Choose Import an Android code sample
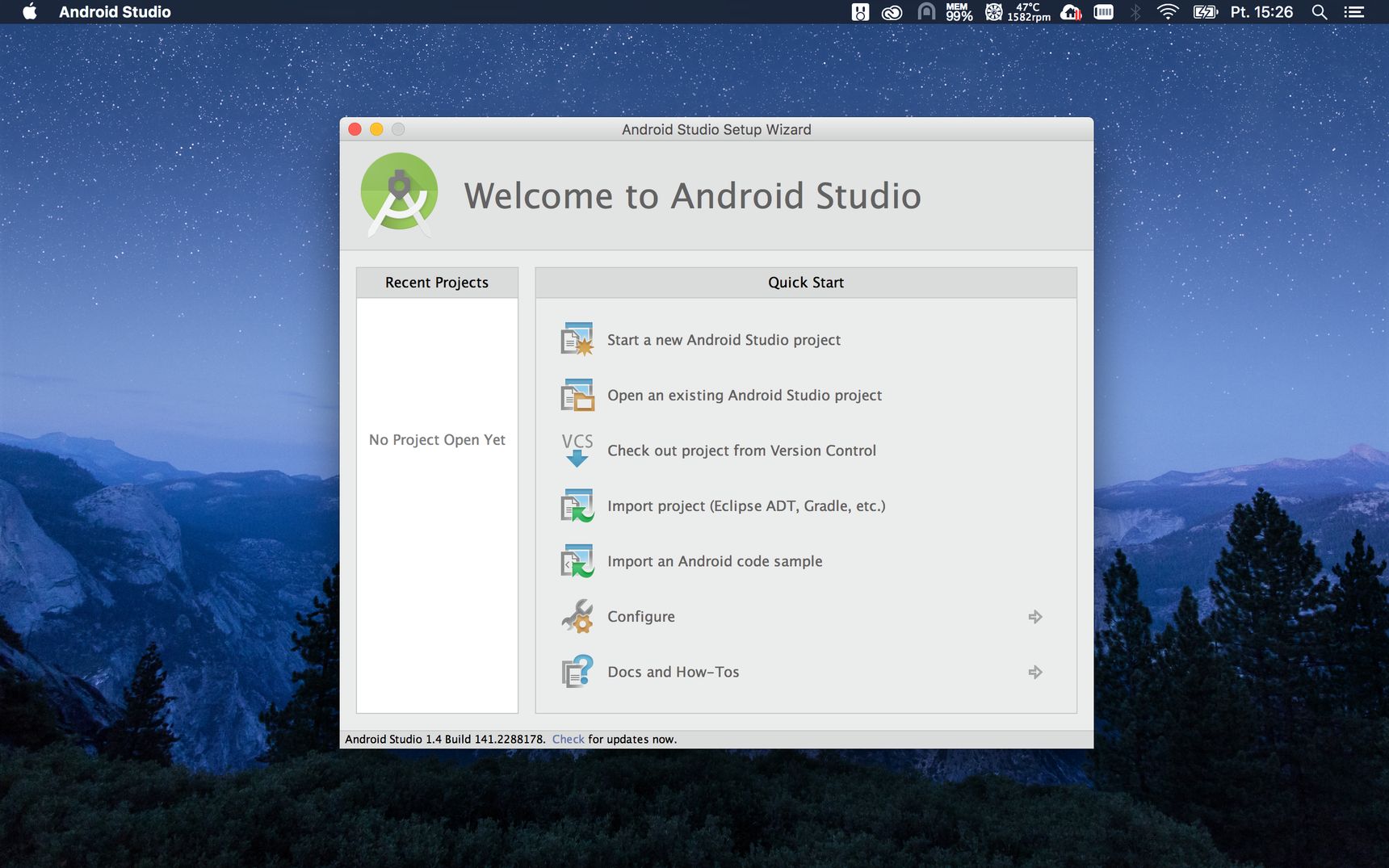1389x868 pixels. coord(715,561)
